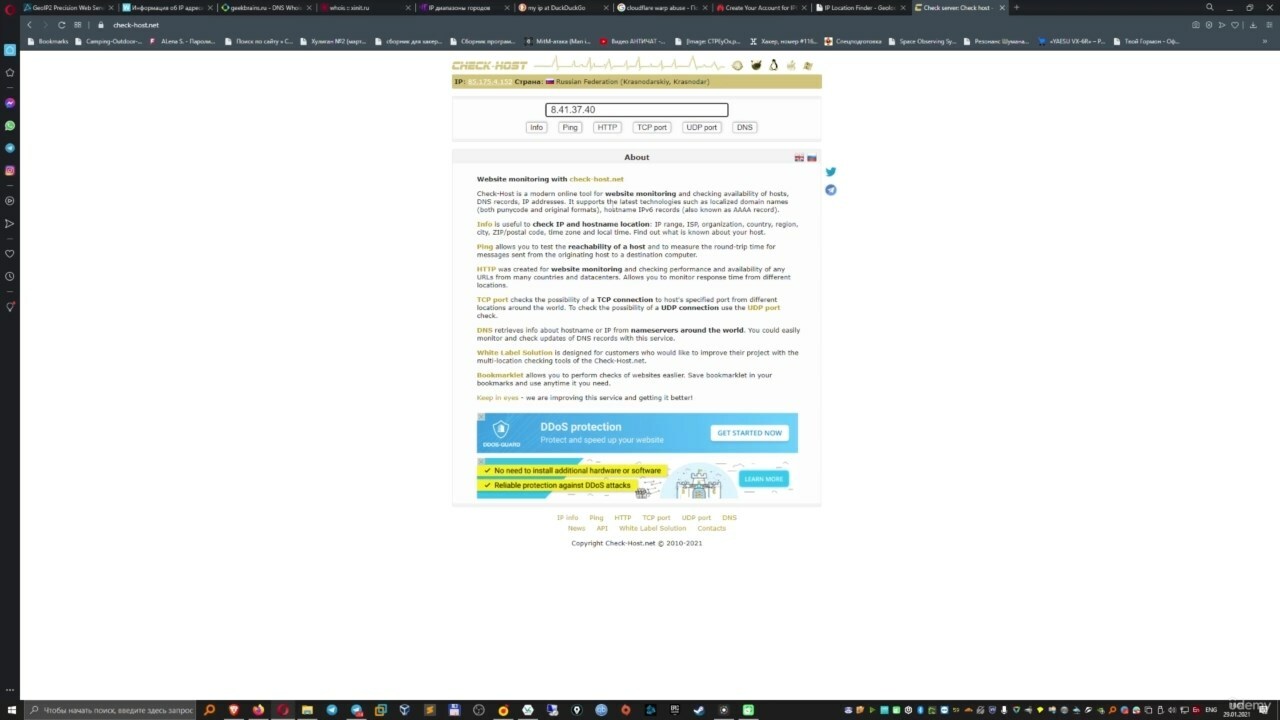Open footer 'White Label Solution' link
1280x720 pixels.
pyautogui.click(x=652, y=528)
